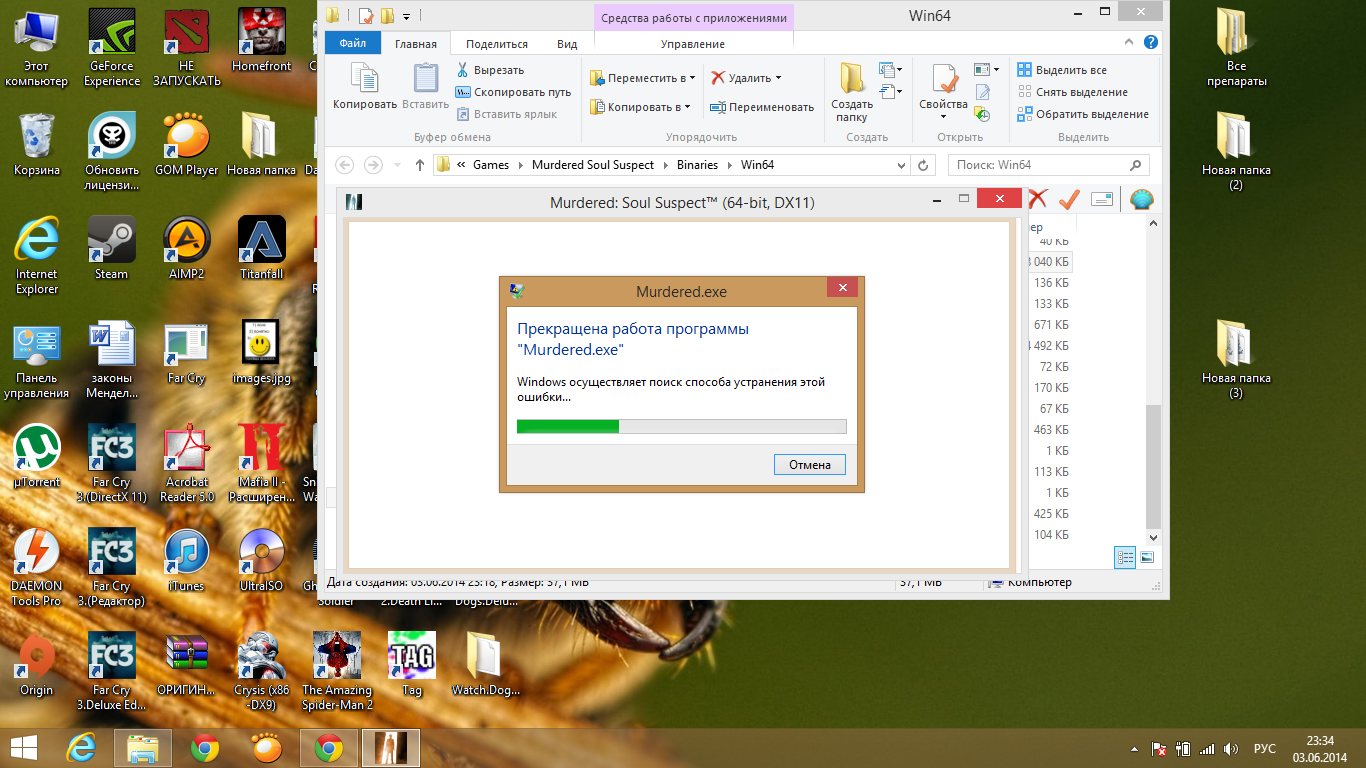This screenshot has width=1366, height=768.
Task: Click the crash dialog's green progress bar
Action: tap(681, 426)
